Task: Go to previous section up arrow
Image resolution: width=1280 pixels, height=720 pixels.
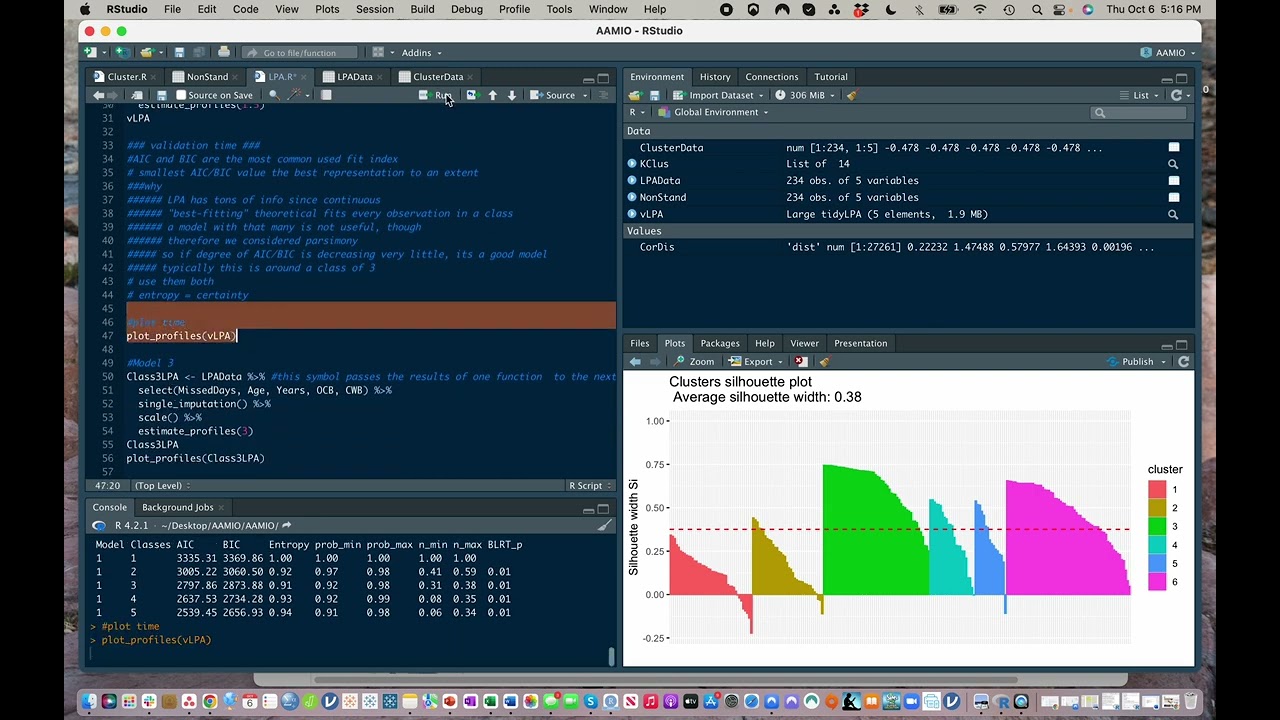Action: pos(492,95)
